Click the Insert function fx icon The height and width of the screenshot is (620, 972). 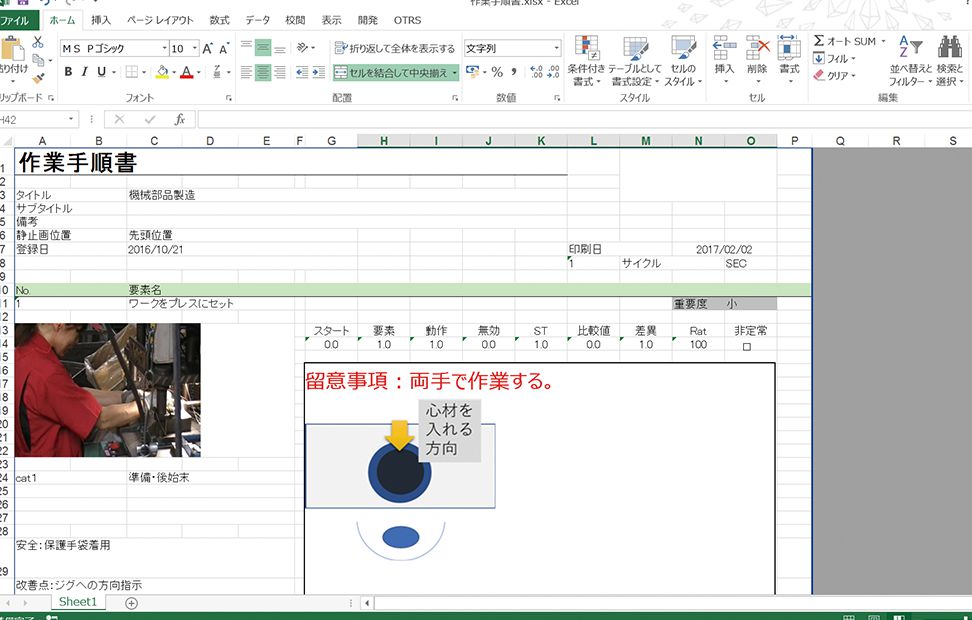coord(180,119)
